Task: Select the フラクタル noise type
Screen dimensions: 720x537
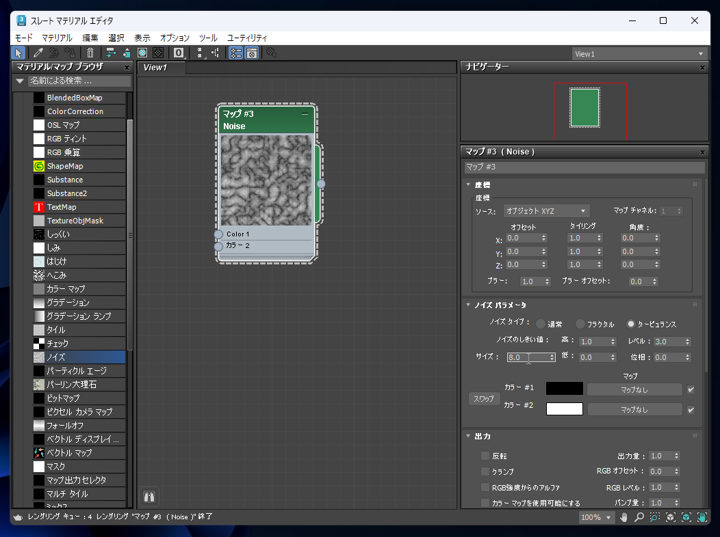Action: click(580, 324)
